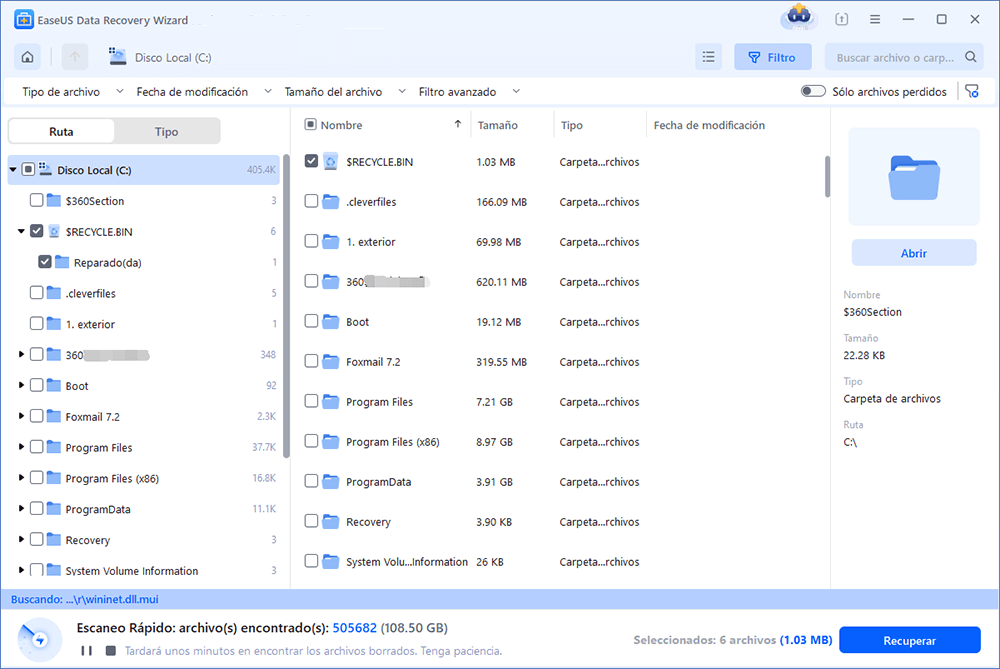
Task: Reset filters with the funnel icon
Action: click(972, 92)
